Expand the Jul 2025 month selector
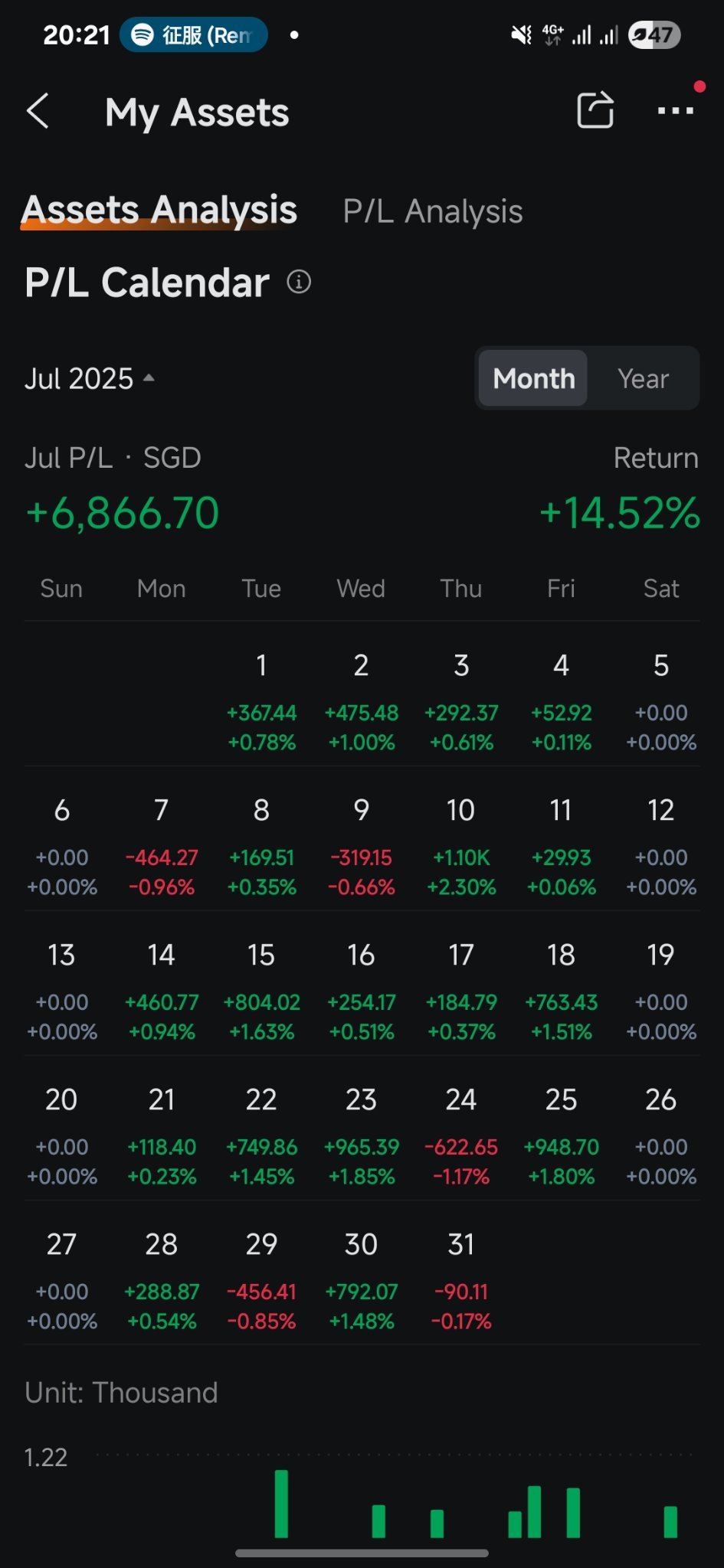Screen dimensions: 724x1568 tap(90, 379)
